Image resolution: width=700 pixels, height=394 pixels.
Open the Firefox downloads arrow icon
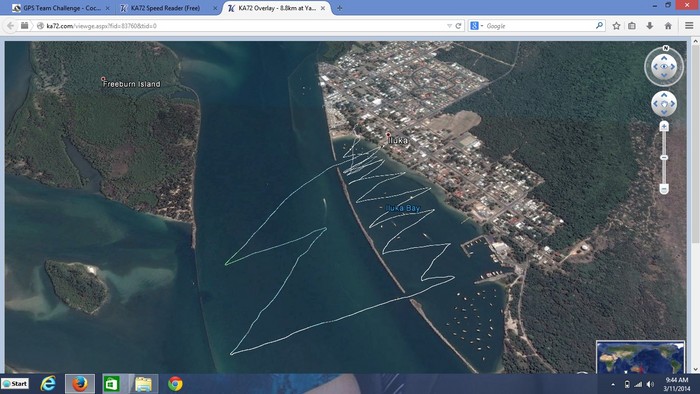tap(650, 26)
